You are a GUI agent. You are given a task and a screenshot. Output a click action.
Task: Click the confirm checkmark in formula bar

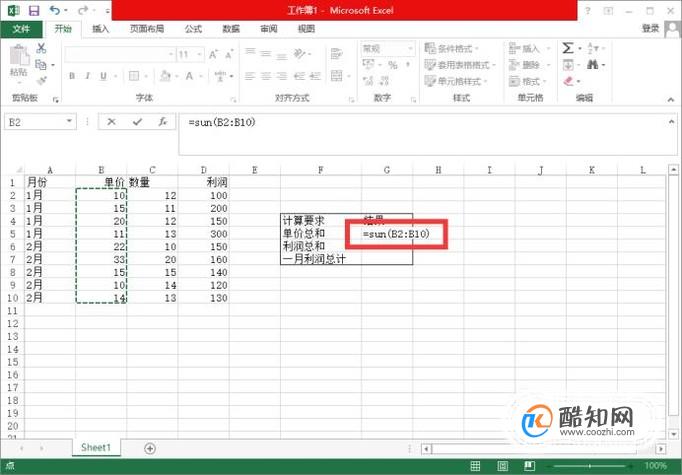click(x=137, y=122)
